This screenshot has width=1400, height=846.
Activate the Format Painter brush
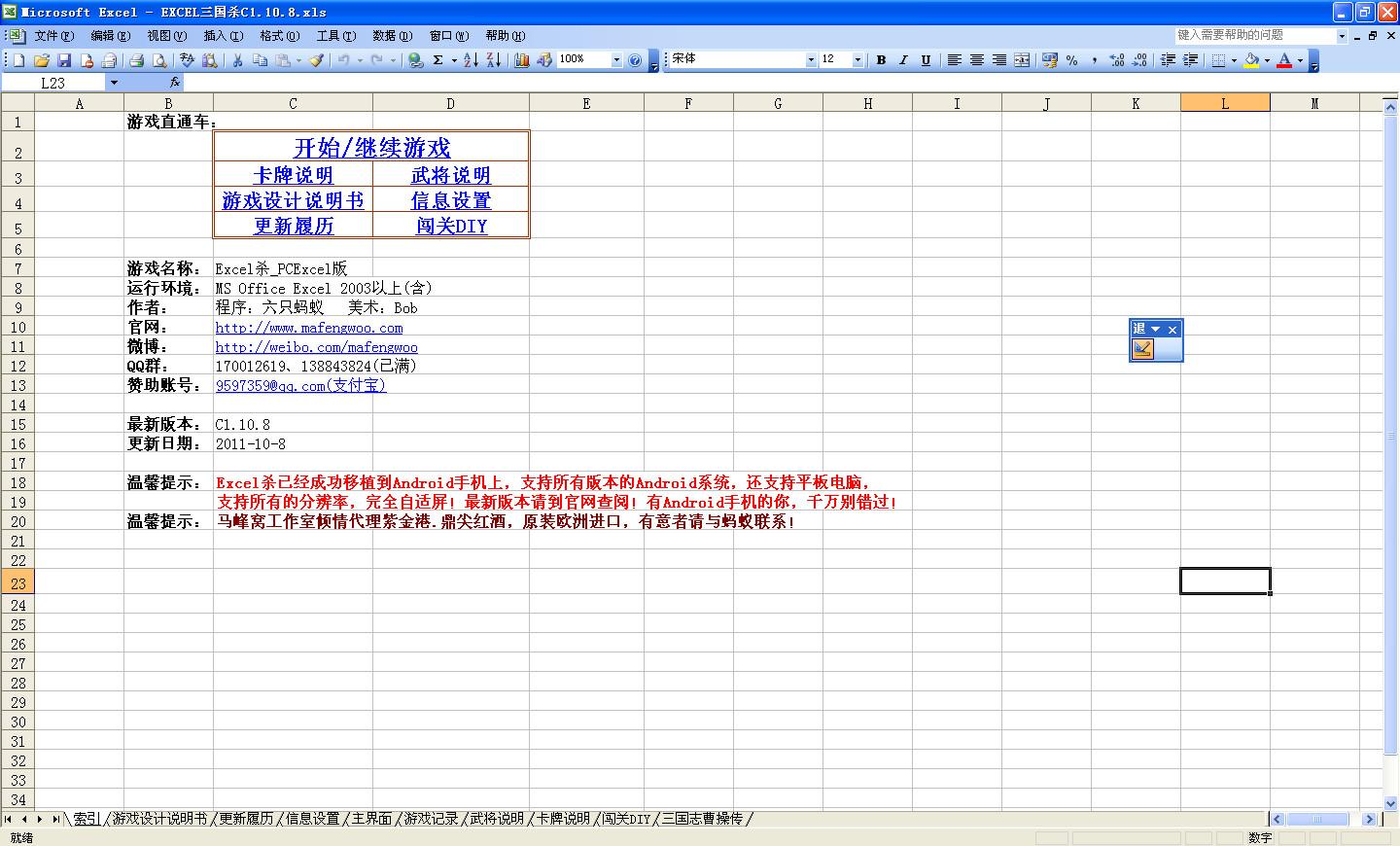pyautogui.click(x=317, y=60)
